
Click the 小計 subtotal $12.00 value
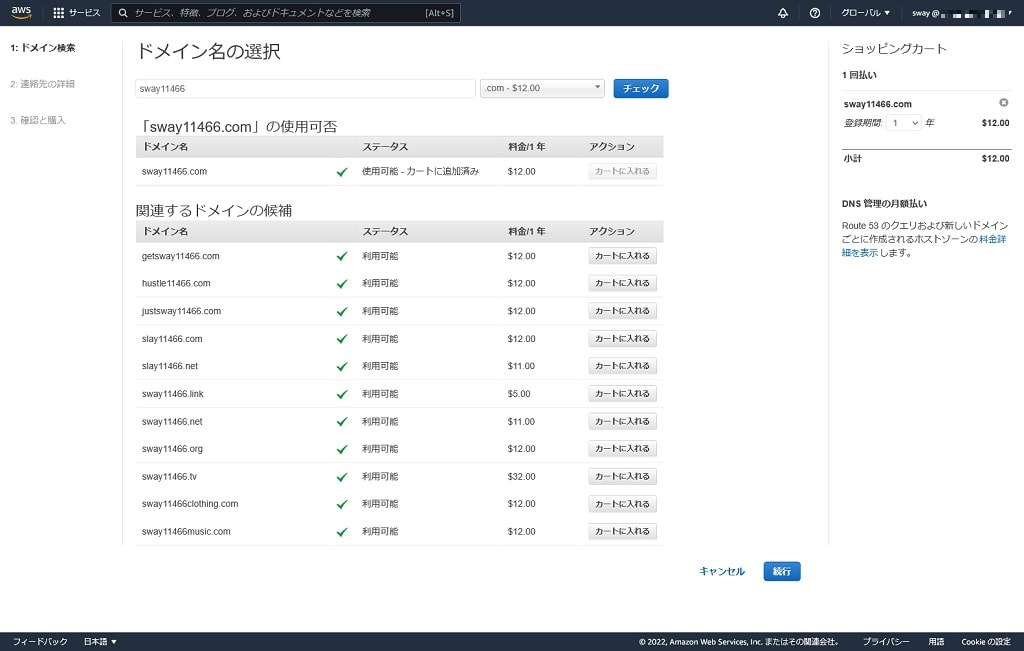pyautogui.click(x=995, y=158)
